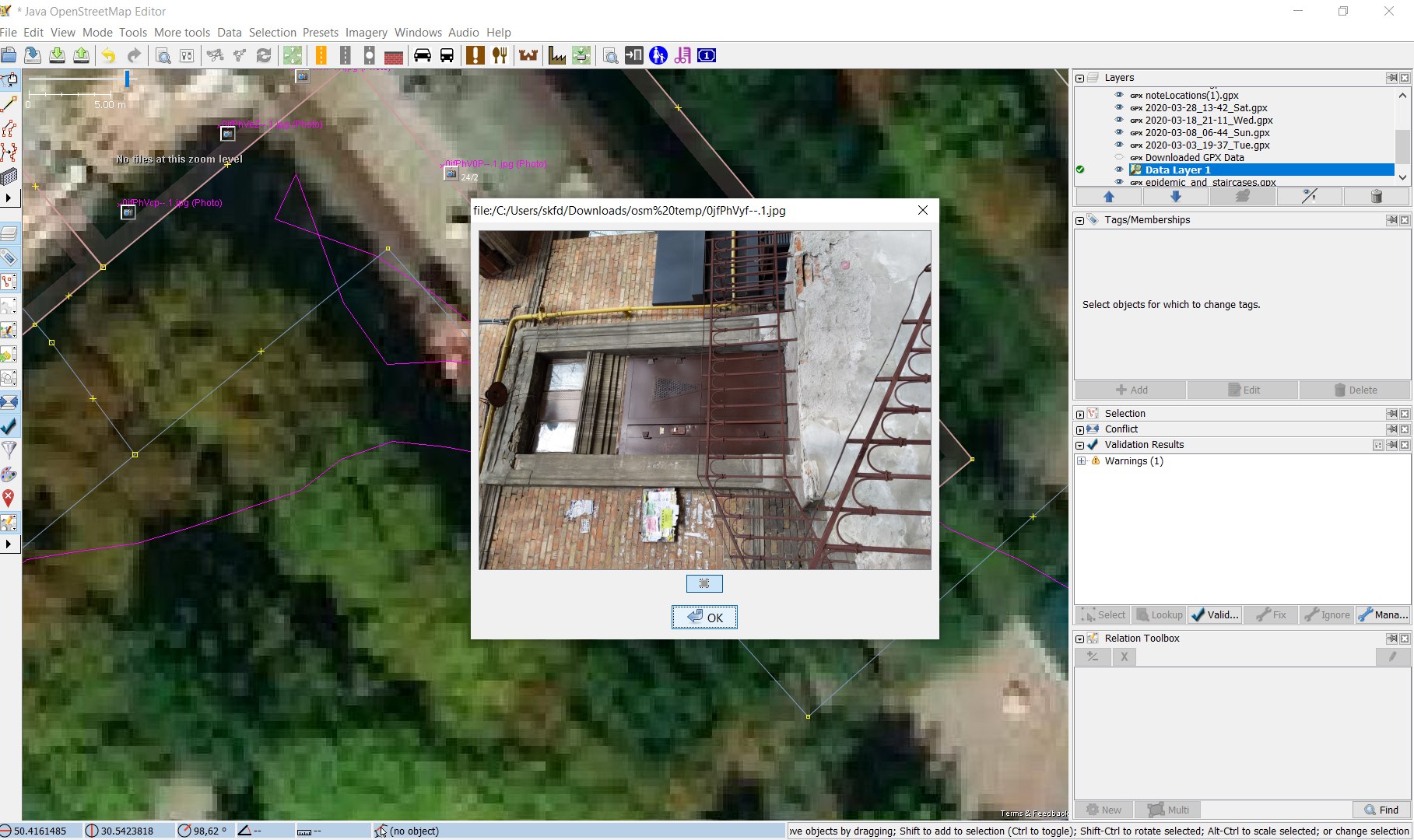This screenshot has height=840, width=1414.
Task: Click the Find button in Relation Toolbox
Action: coord(1381,810)
